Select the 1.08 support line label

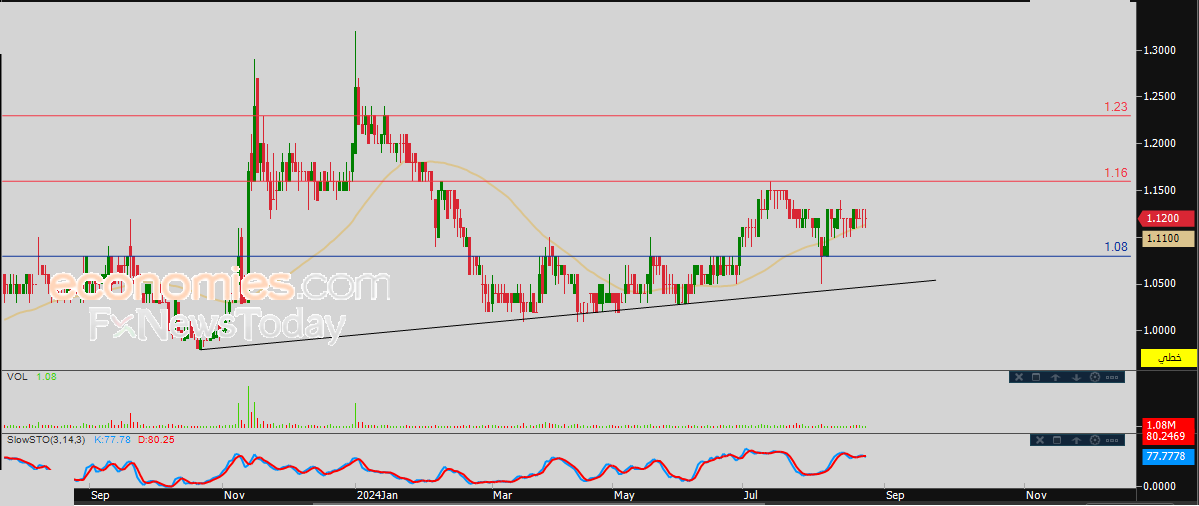1116,248
